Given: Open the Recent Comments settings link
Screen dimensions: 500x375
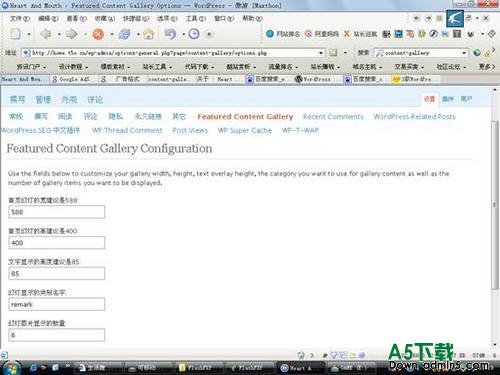Looking at the screenshot, I should (333, 117).
